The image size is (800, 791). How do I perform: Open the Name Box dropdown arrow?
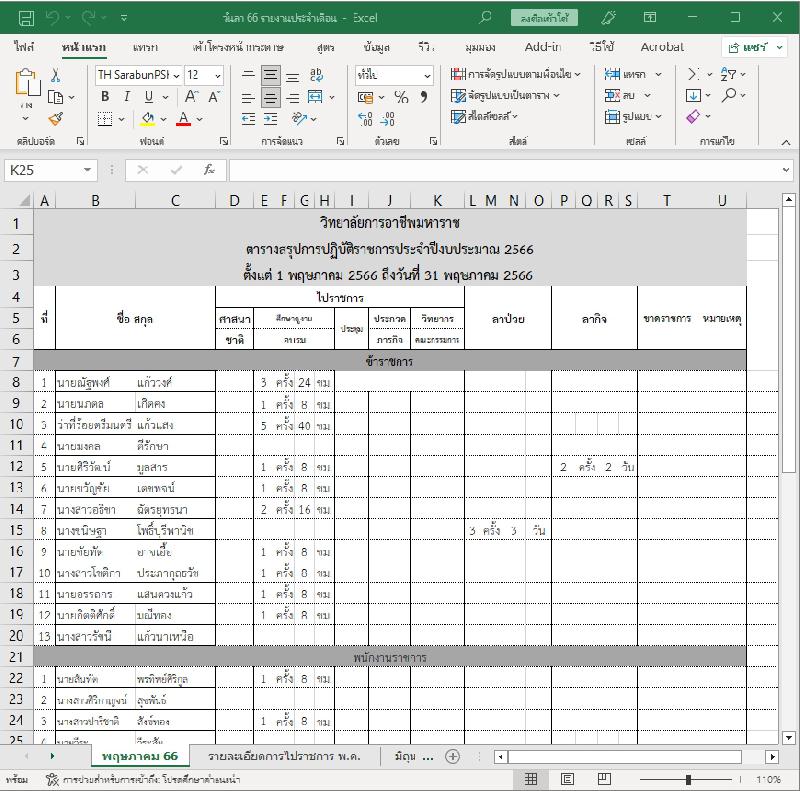point(88,170)
